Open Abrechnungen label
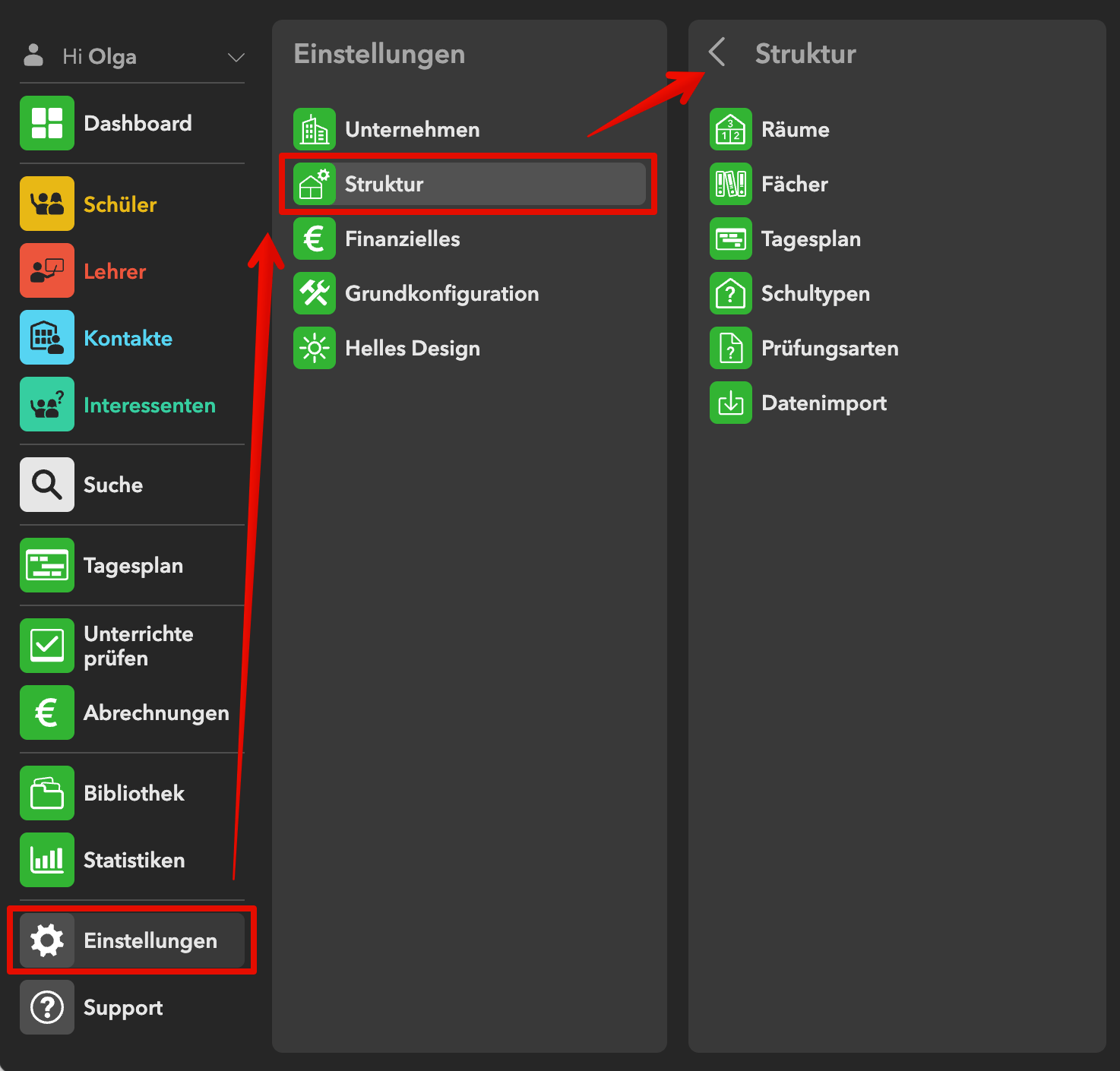Viewport: 1120px width, 1071px height. coord(157,713)
